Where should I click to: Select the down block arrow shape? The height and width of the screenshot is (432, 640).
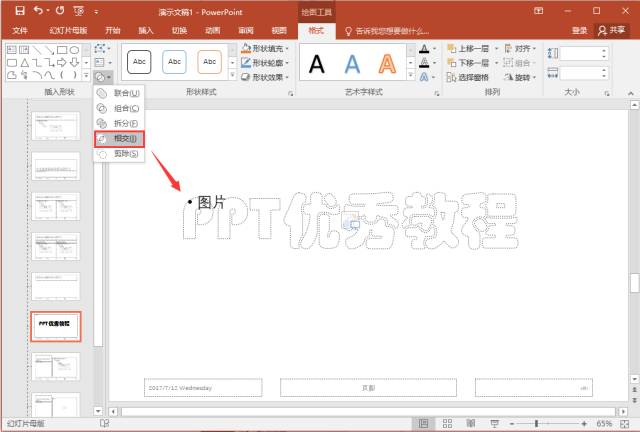click(x=74, y=63)
